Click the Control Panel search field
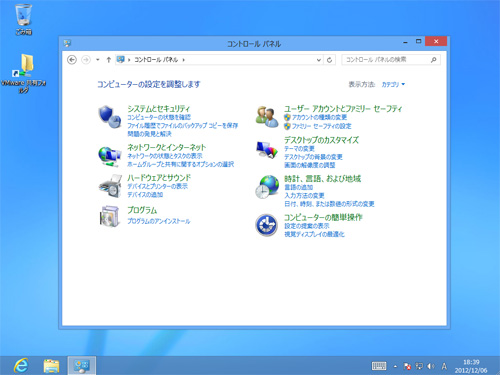 (391, 60)
